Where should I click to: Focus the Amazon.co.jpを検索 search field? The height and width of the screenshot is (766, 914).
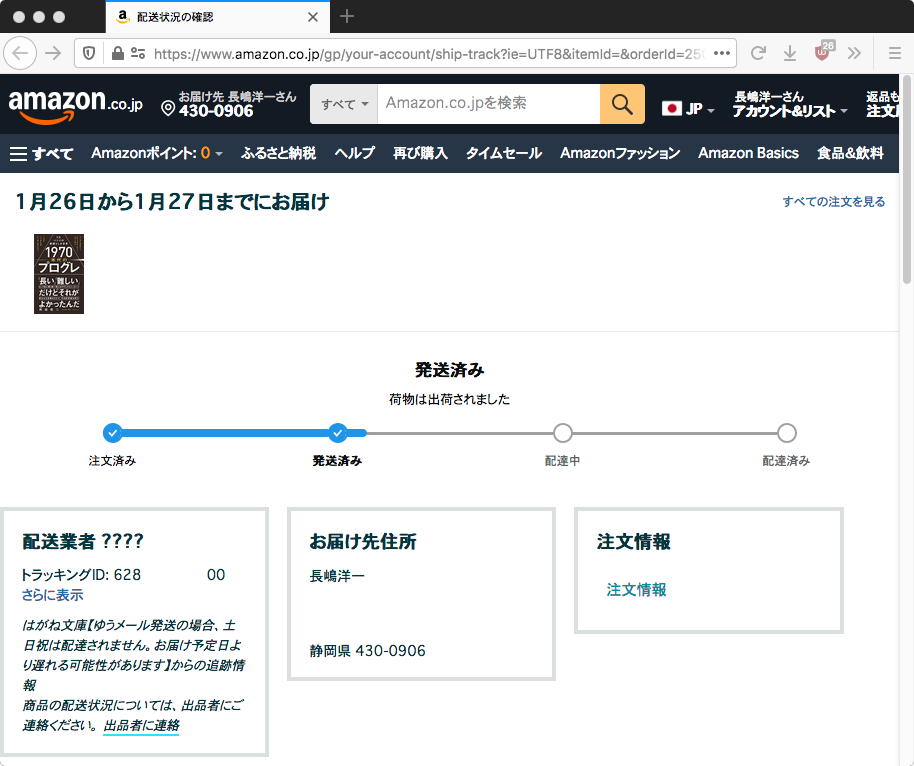tap(488, 104)
